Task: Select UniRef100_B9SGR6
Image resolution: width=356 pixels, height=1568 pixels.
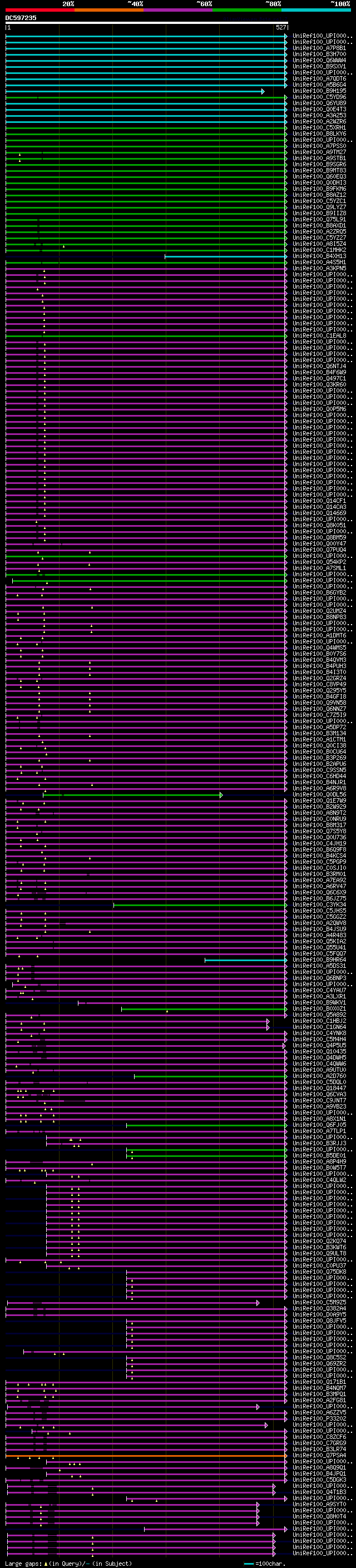Action: tap(319, 164)
